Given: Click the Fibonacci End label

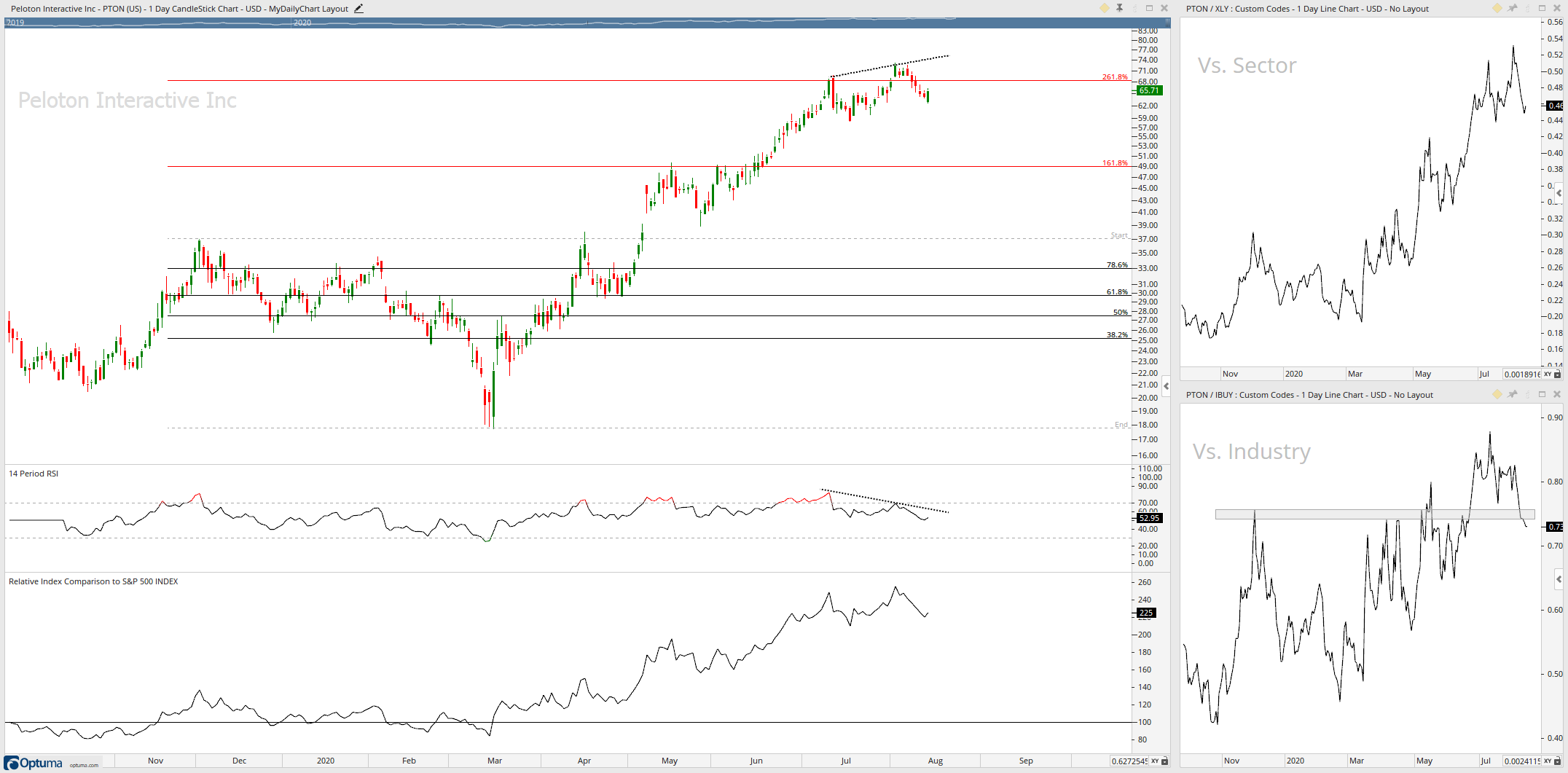Looking at the screenshot, I should tap(1121, 424).
